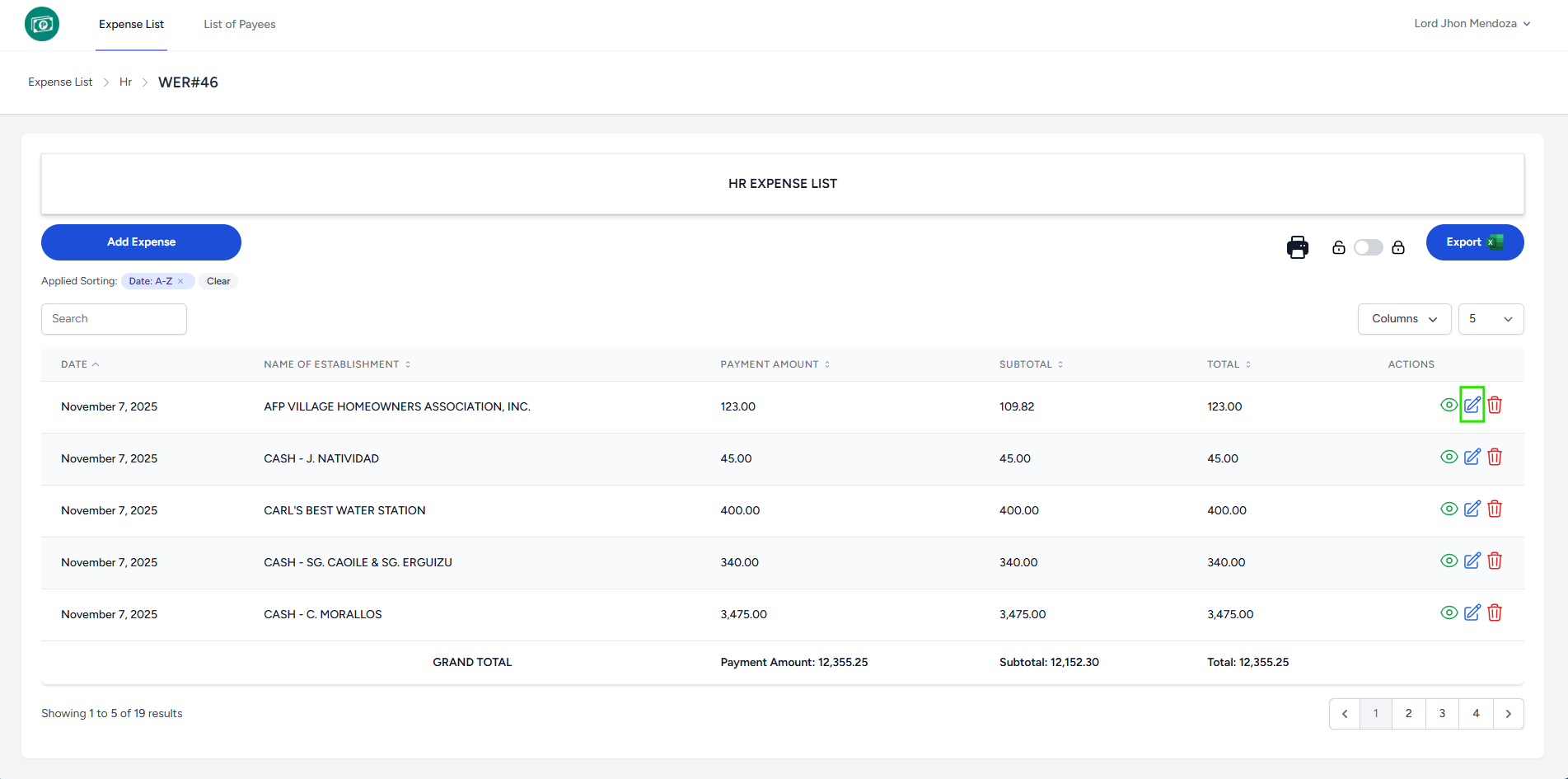Click payment amount 3,475.00
The width and height of the screenshot is (1568, 779).
pos(743,614)
